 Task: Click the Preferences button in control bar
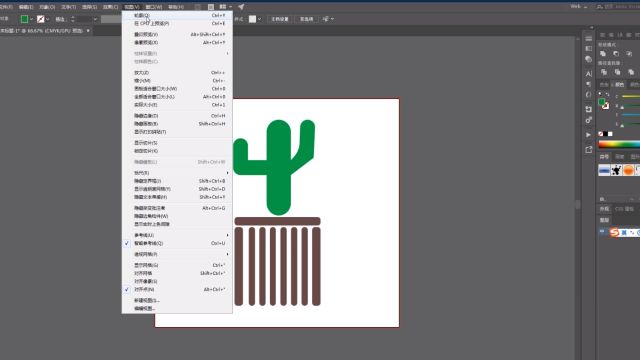[x=307, y=19]
